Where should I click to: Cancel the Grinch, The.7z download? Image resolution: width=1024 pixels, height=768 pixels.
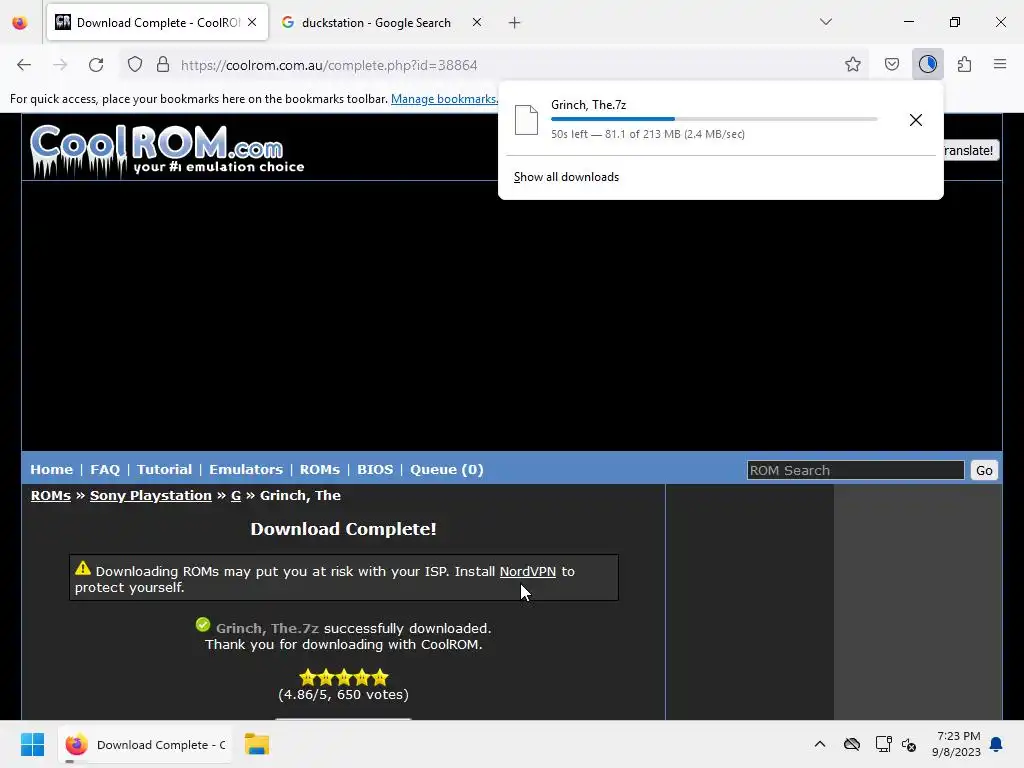916,120
